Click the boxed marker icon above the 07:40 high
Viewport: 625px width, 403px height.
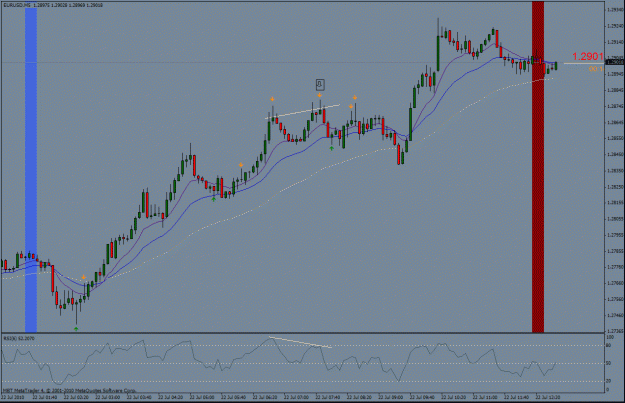320,85
